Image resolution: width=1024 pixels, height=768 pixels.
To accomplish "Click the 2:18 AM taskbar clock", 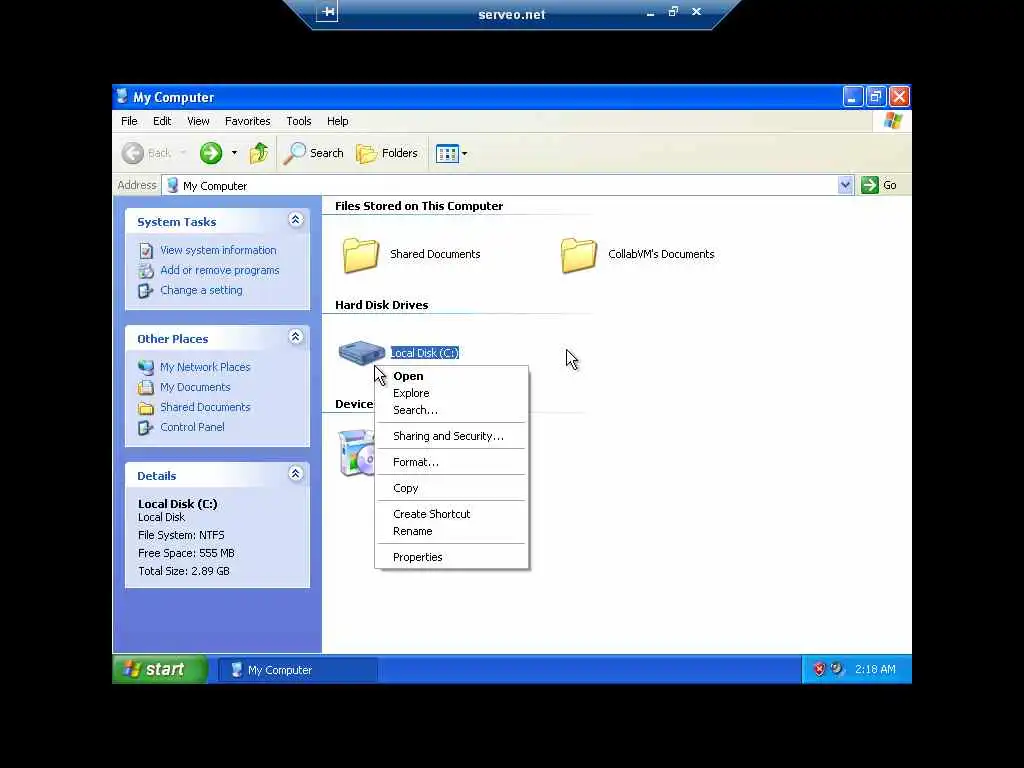I will (875, 669).
